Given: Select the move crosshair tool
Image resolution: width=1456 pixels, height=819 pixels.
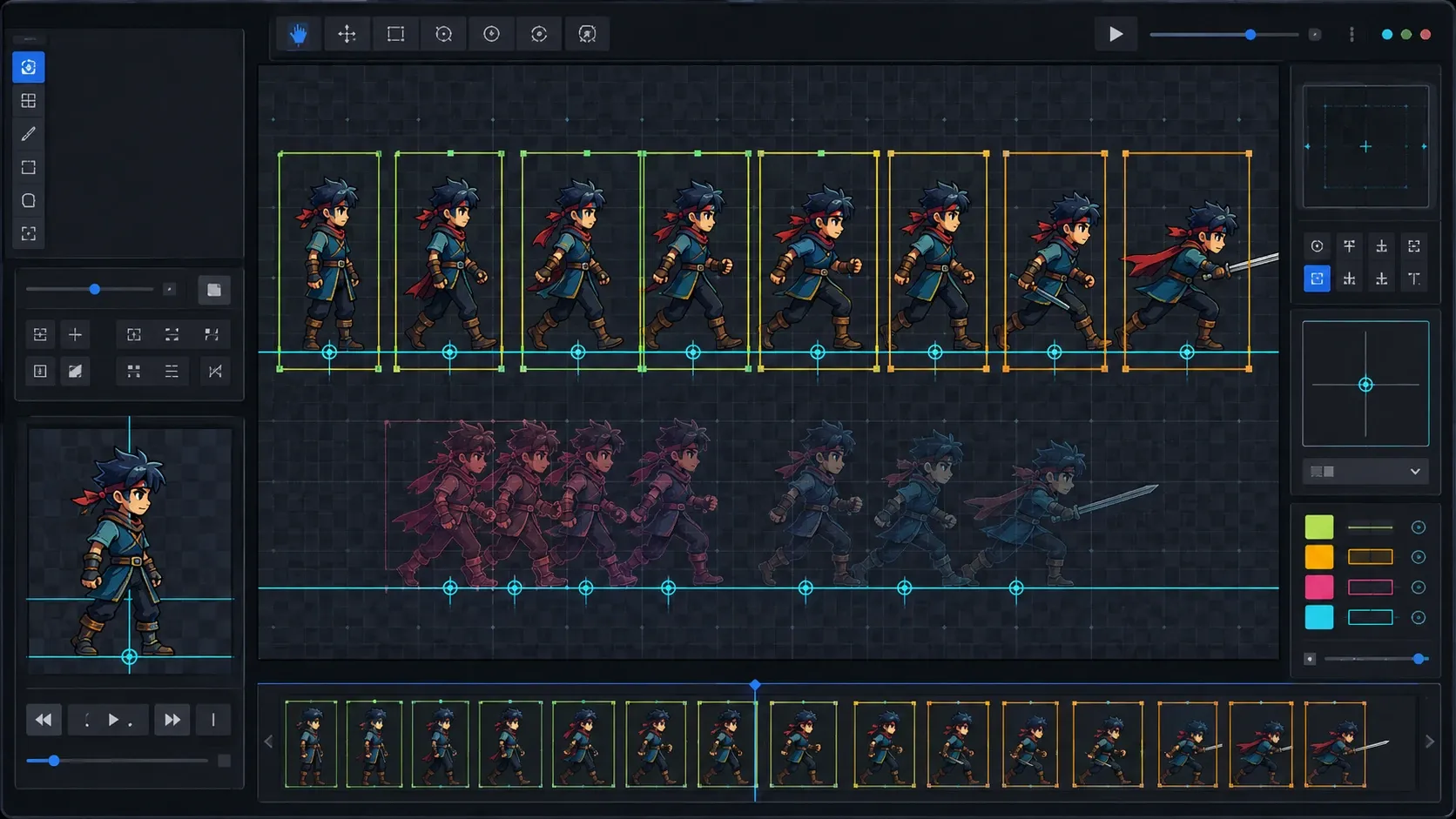Looking at the screenshot, I should [347, 34].
